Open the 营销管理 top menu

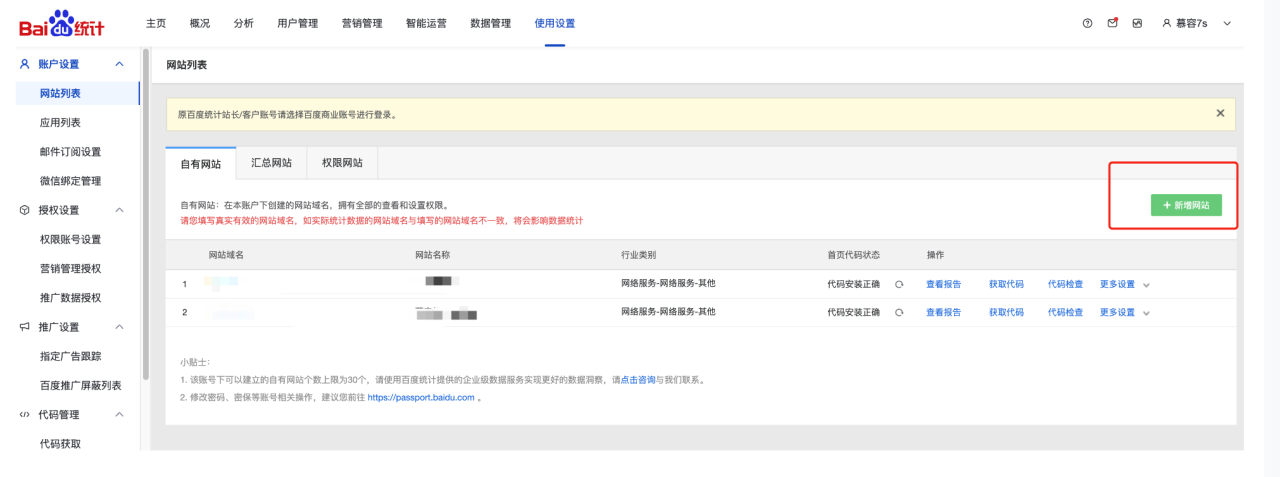(x=361, y=23)
